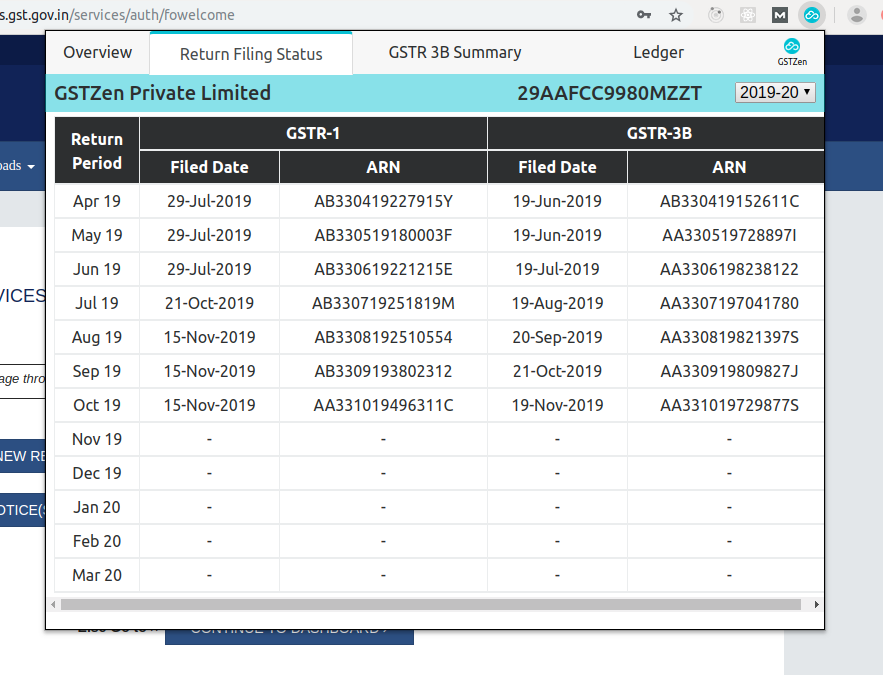Click the browser address bar URL
883x675 pixels.
coord(117,15)
